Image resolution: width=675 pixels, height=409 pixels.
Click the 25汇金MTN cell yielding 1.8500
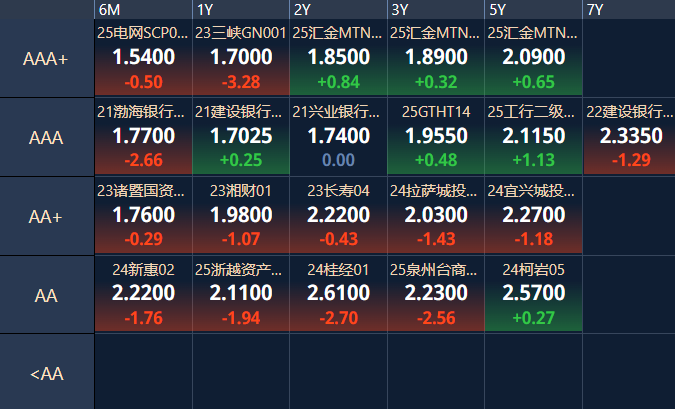[338, 59]
